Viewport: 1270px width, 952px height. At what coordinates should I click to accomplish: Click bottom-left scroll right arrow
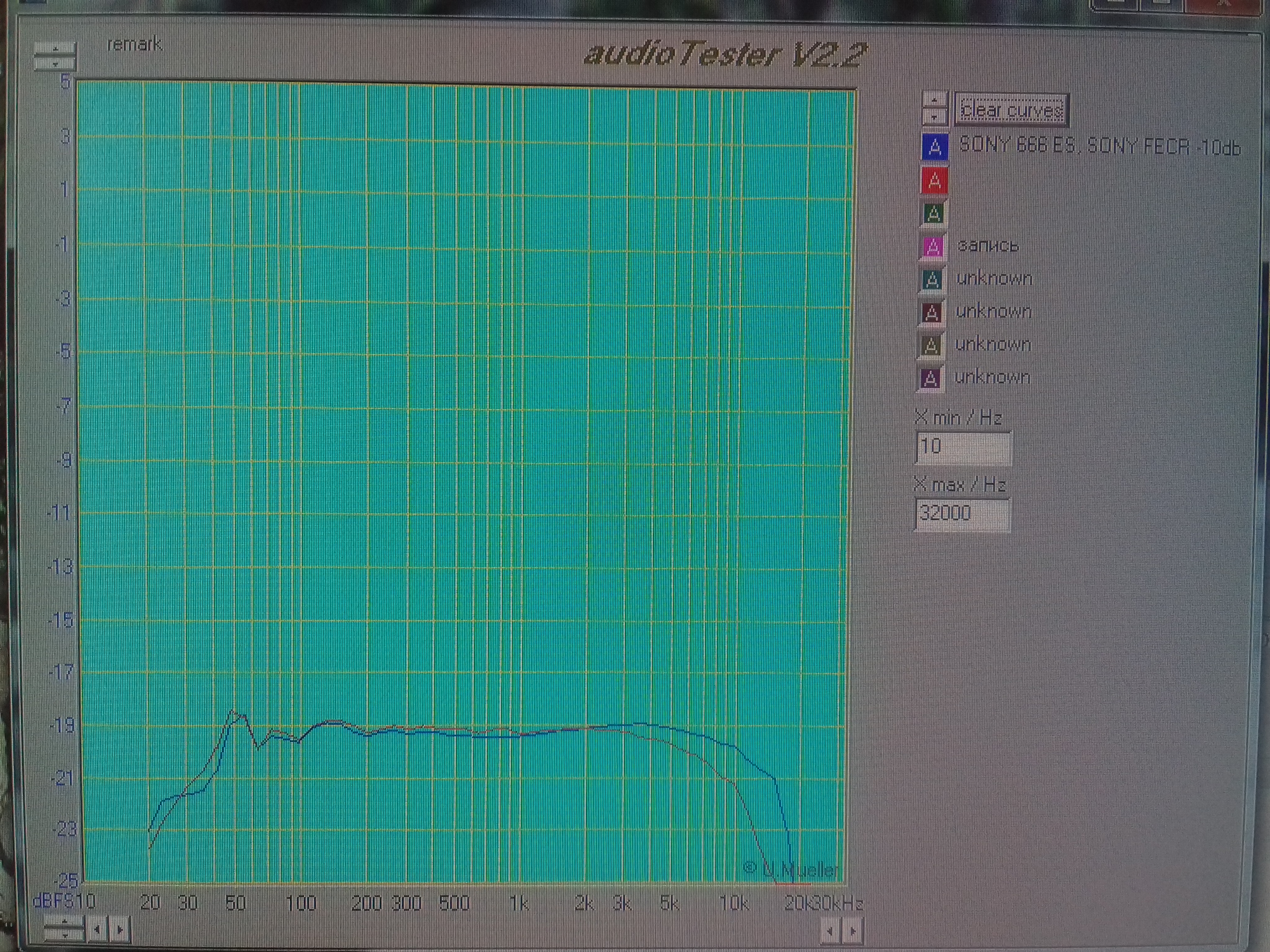coord(120,929)
